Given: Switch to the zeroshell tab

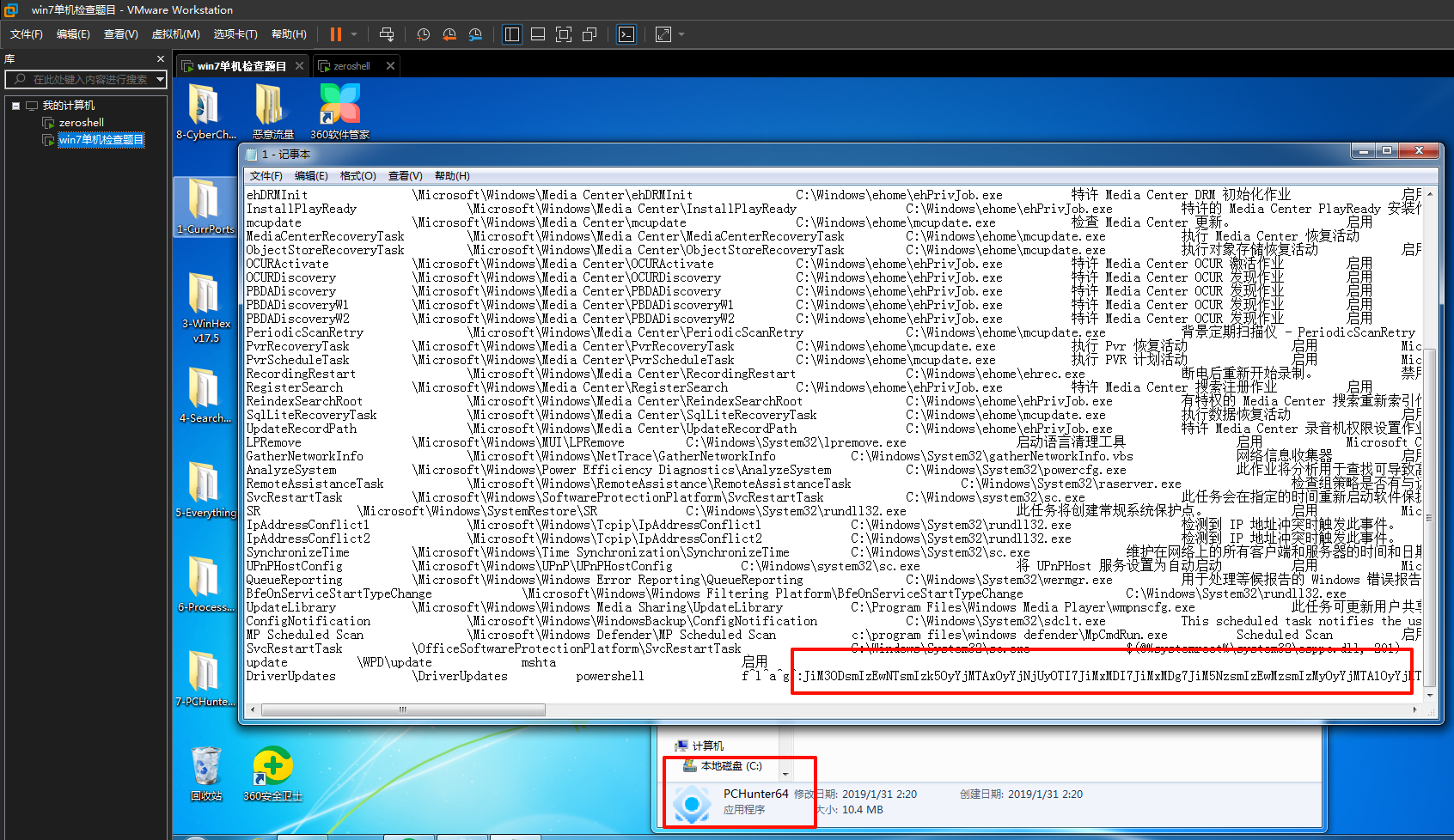Looking at the screenshot, I should click(351, 66).
